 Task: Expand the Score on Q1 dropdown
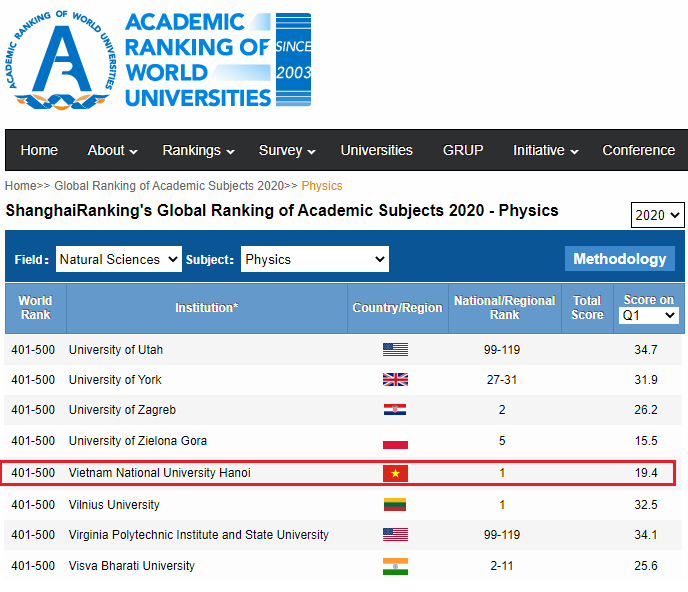(x=649, y=315)
